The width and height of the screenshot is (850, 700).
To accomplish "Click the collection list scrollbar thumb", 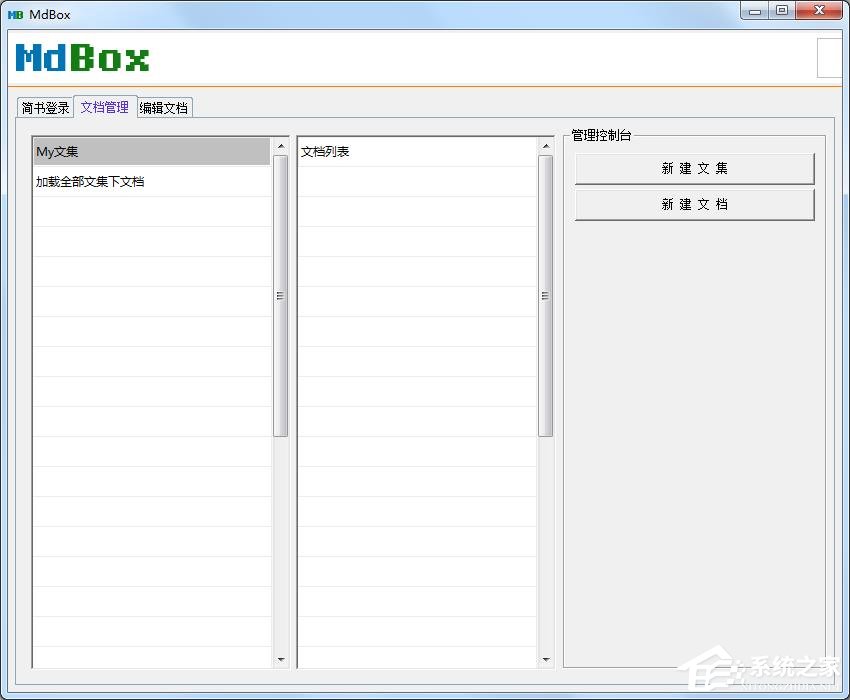I will pyautogui.click(x=280, y=296).
